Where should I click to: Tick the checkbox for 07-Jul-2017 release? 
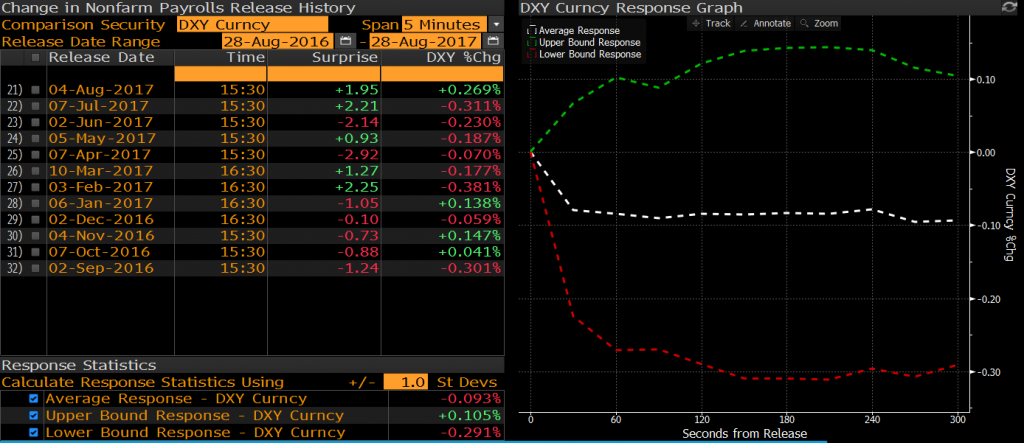35,106
